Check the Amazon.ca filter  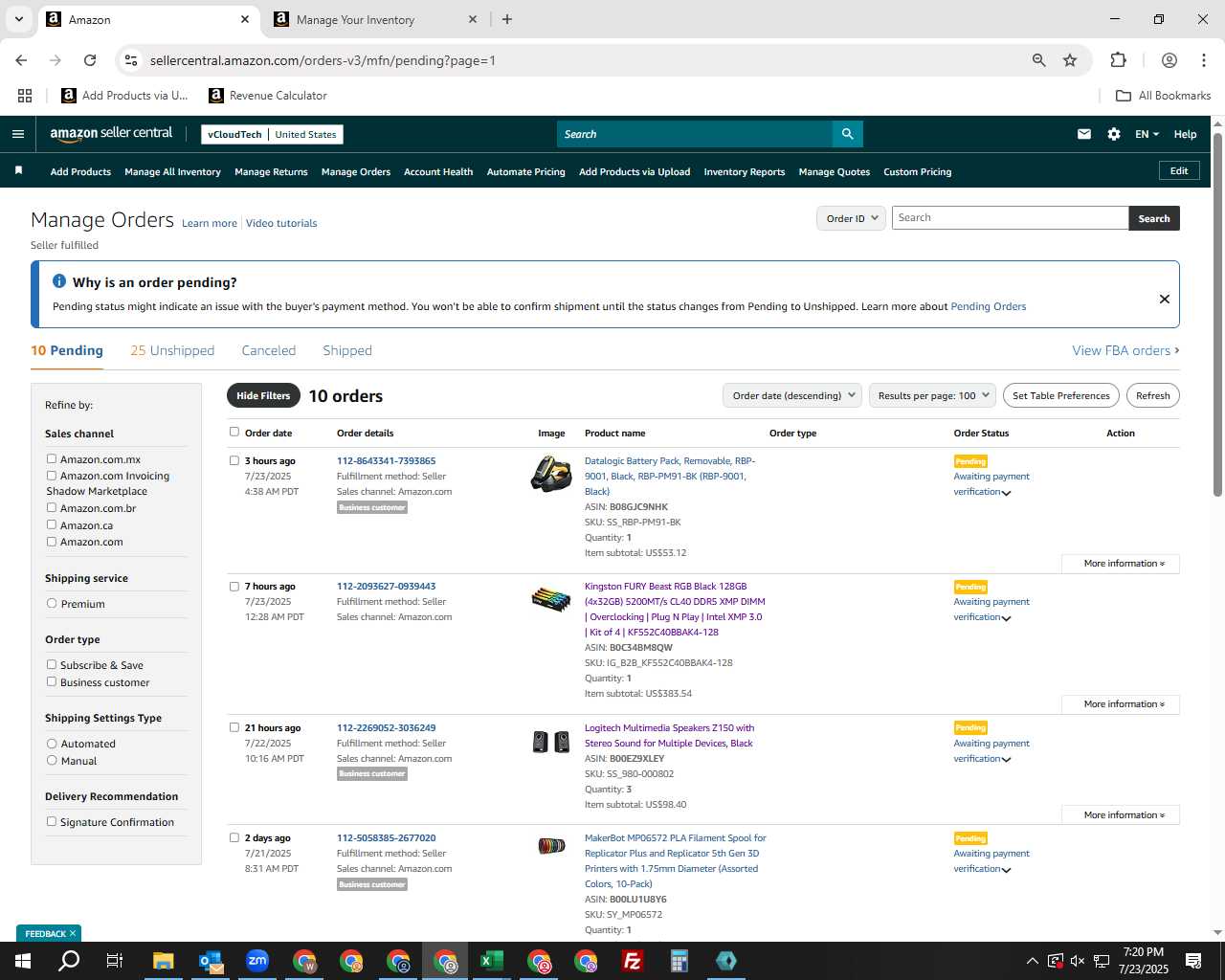pyautogui.click(x=52, y=524)
